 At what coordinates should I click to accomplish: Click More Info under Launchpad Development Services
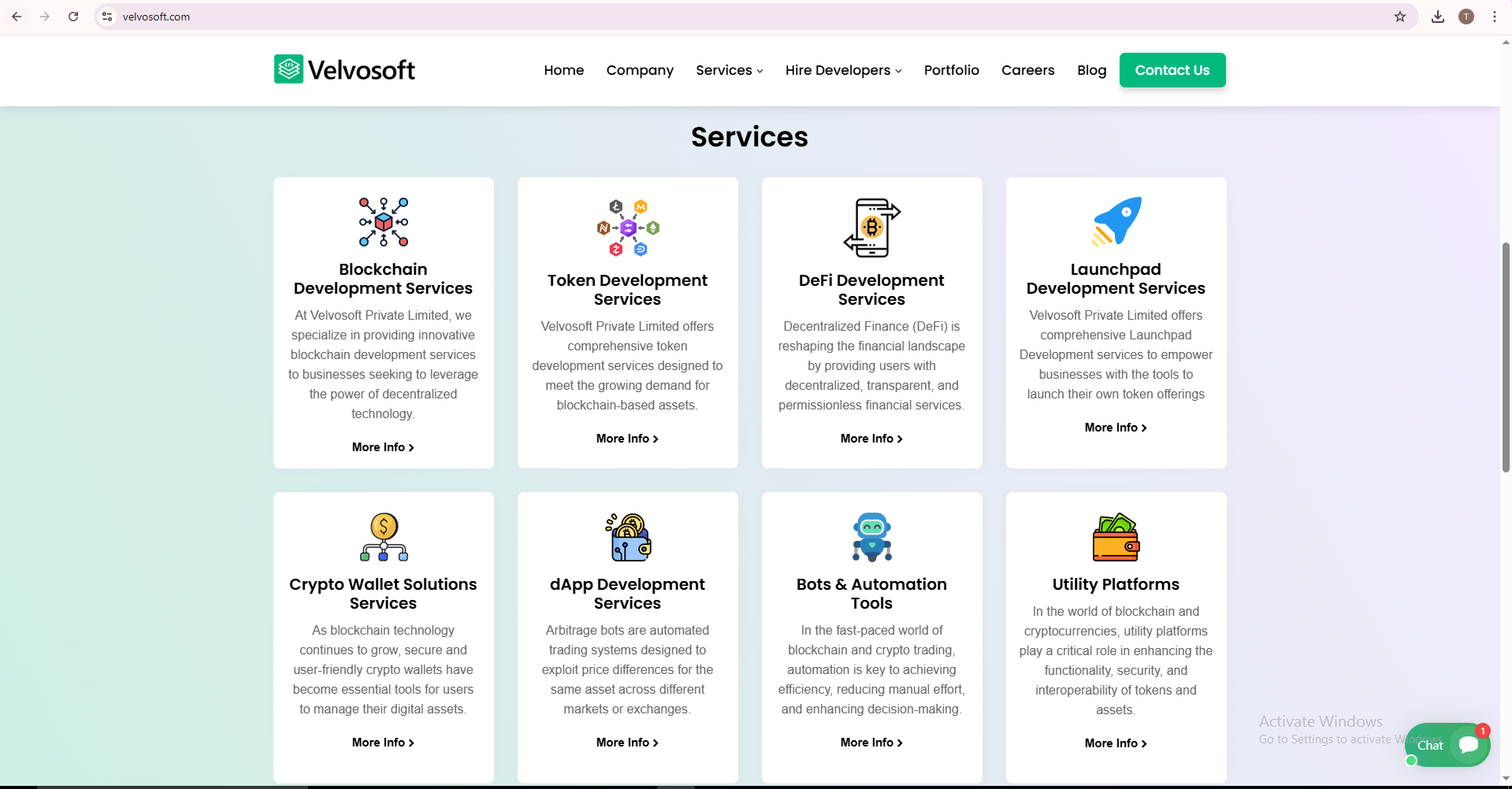1116,428
